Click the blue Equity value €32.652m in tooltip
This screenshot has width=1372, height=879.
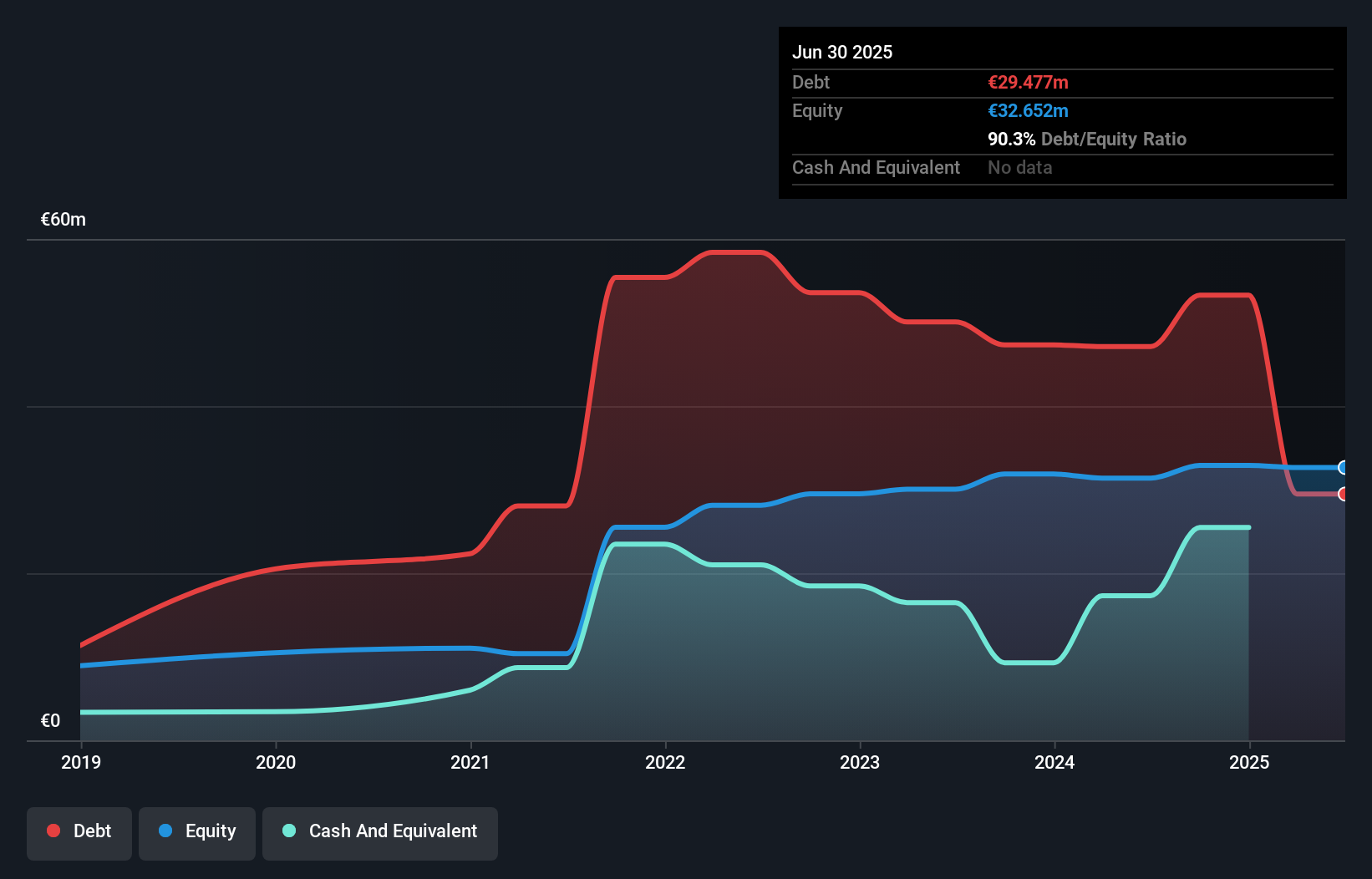(x=1028, y=110)
